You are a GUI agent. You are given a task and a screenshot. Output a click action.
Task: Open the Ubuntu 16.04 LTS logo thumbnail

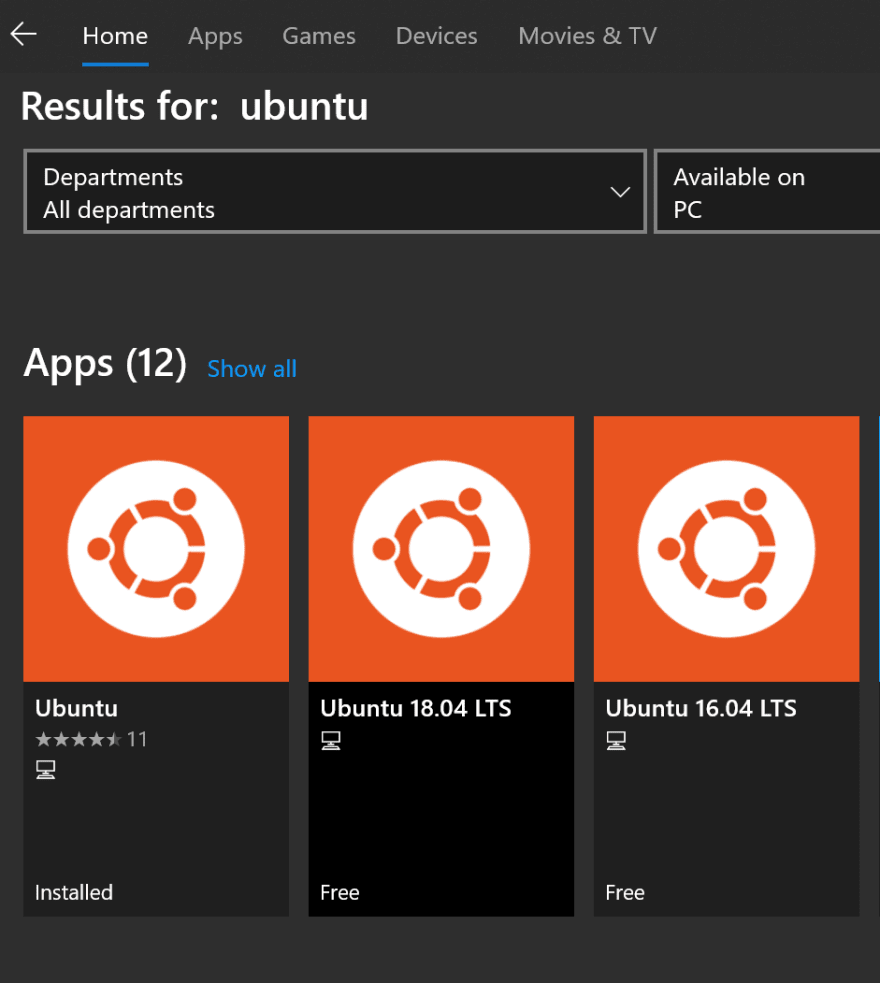click(726, 549)
